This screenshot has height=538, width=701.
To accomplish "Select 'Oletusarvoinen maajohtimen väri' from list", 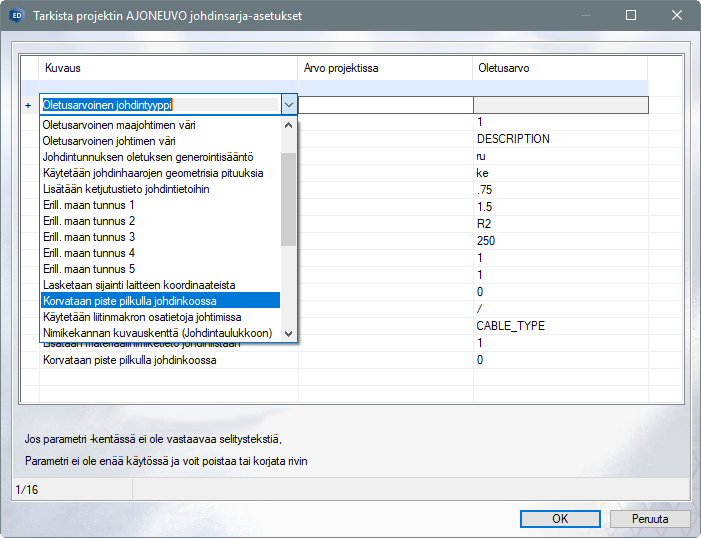I will click(x=118, y=125).
